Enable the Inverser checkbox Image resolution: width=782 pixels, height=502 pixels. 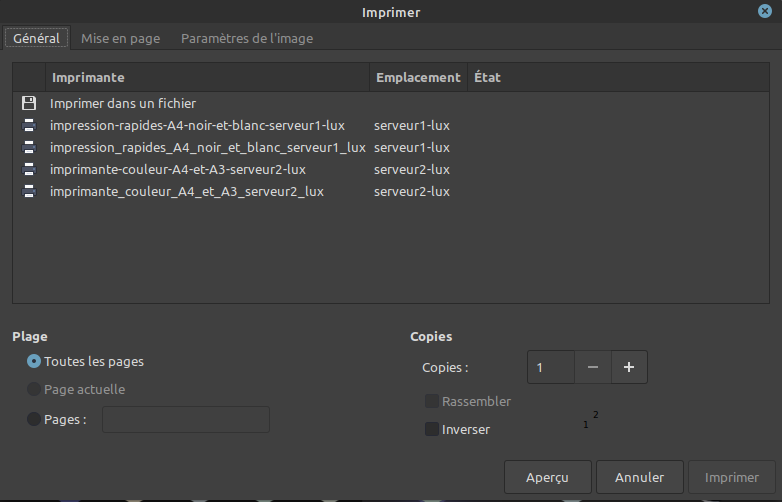pyautogui.click(x=432, y=429)
